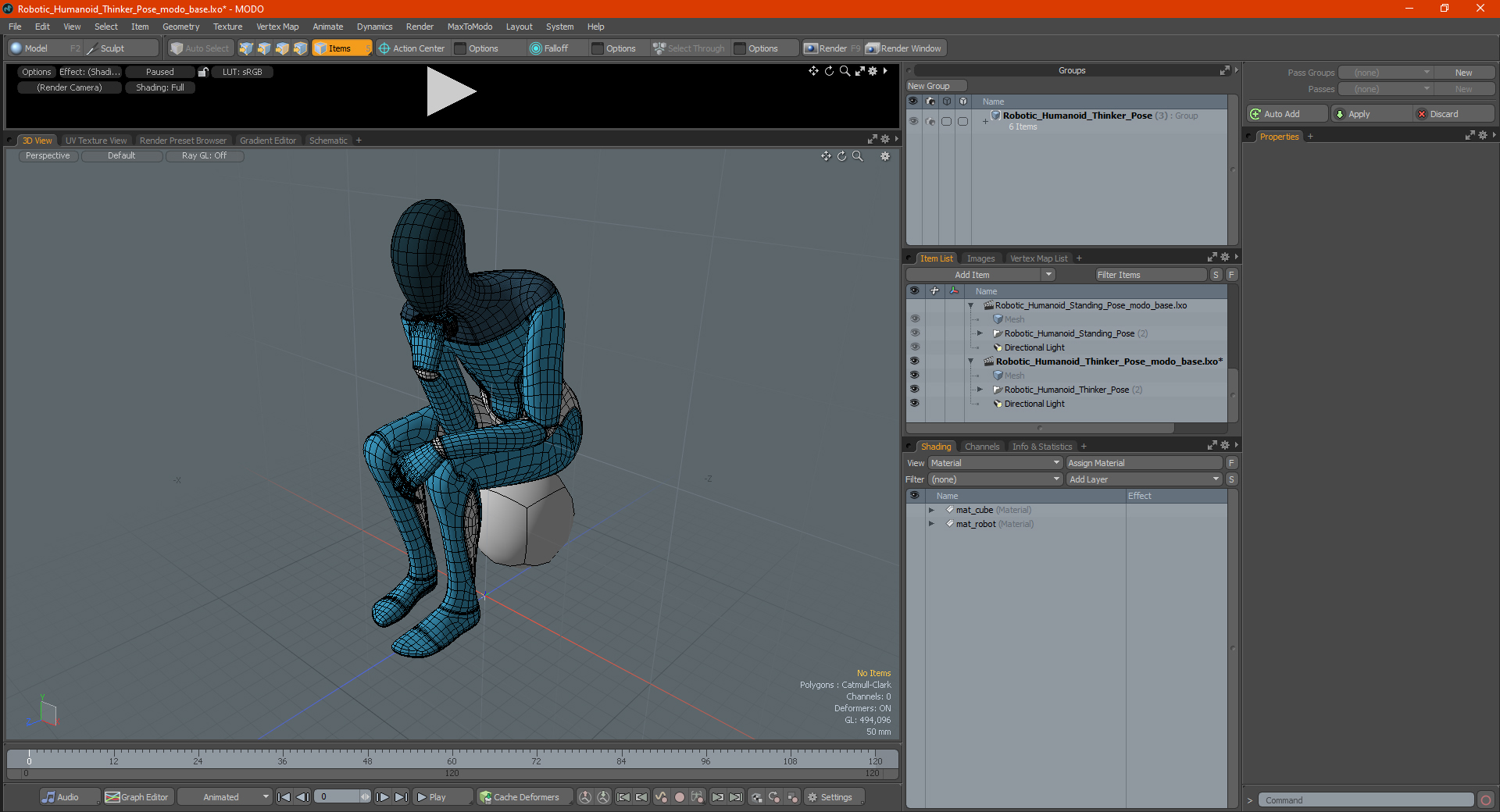The height and width of the screenshot is (812, 1500).
Task: Select Polygons selection mode cube icon
Action: coord(282,48)
